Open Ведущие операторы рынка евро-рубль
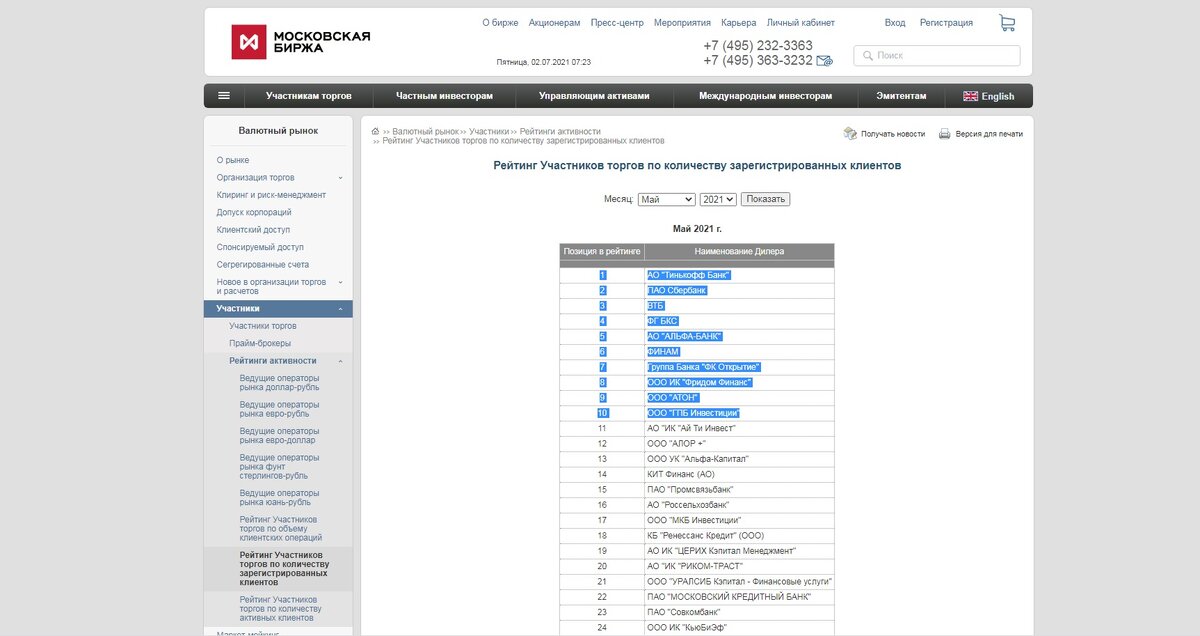 coord(280,409)
